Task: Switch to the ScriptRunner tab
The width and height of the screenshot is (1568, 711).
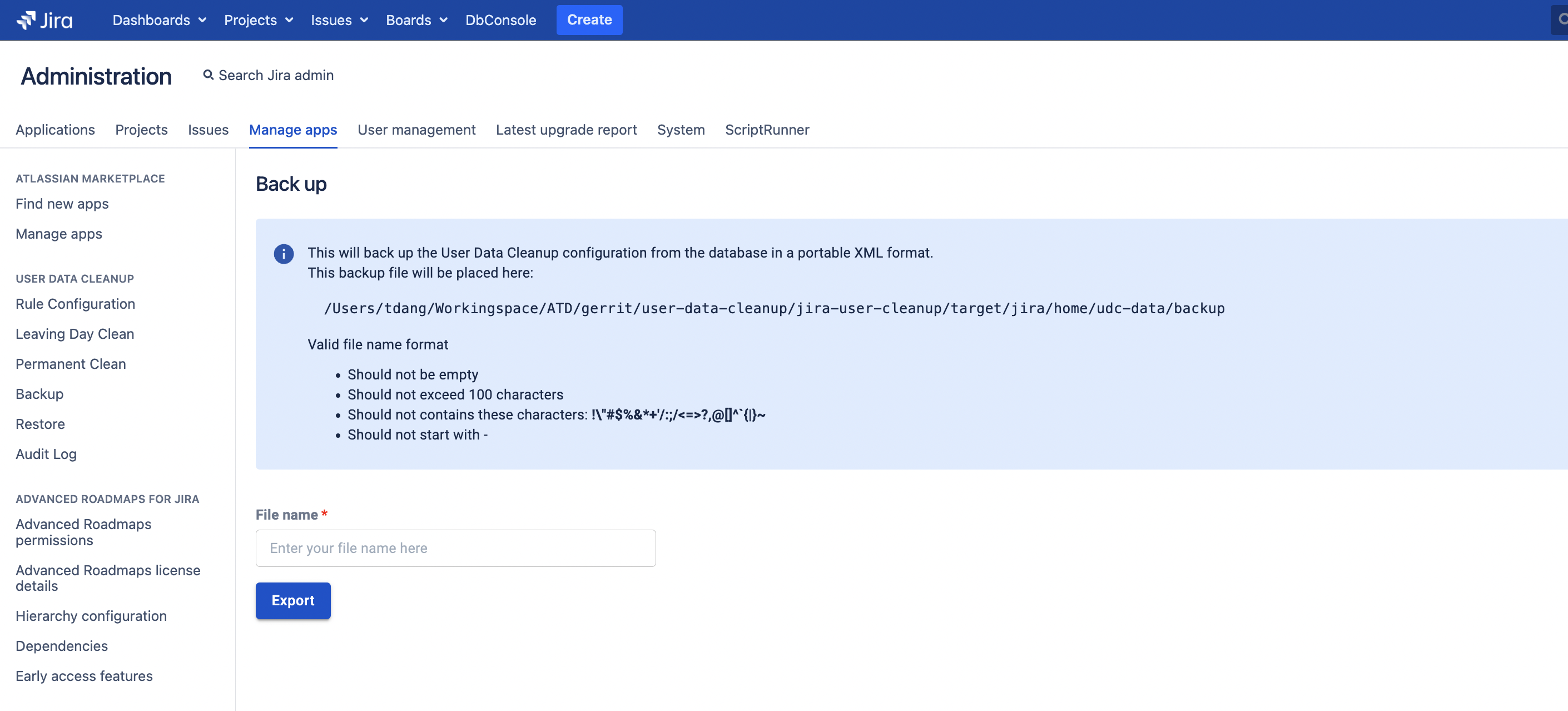Action: pyautogui.click(x=767, y=130)
